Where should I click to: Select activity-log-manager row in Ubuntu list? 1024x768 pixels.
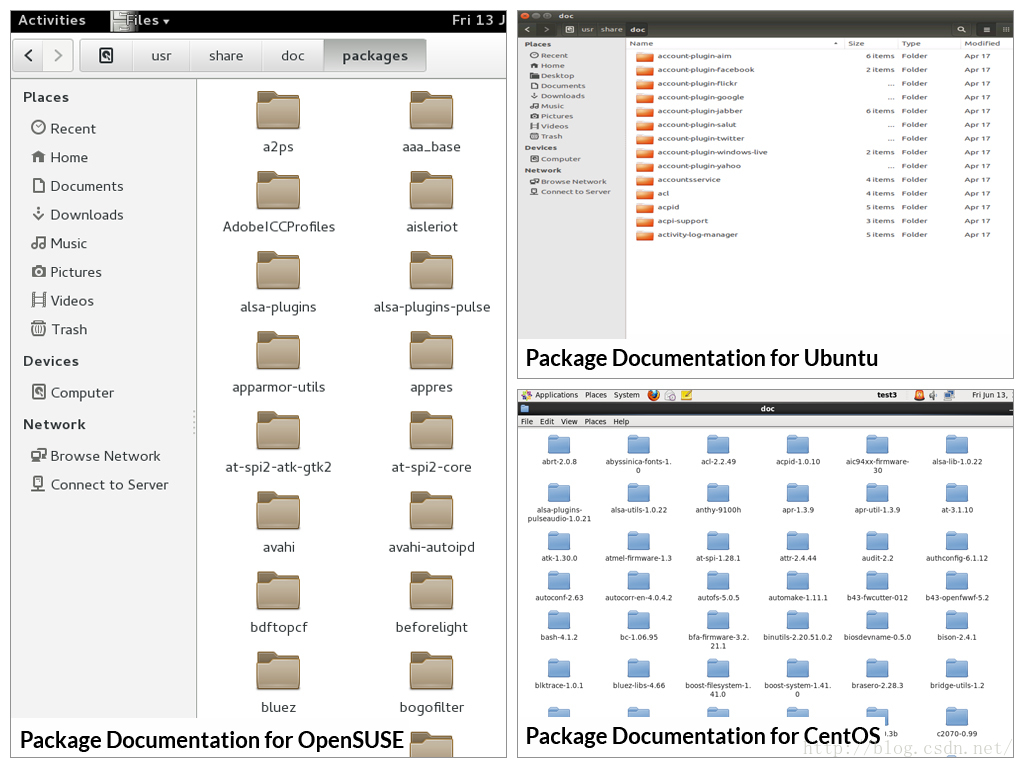coord(818,235)
